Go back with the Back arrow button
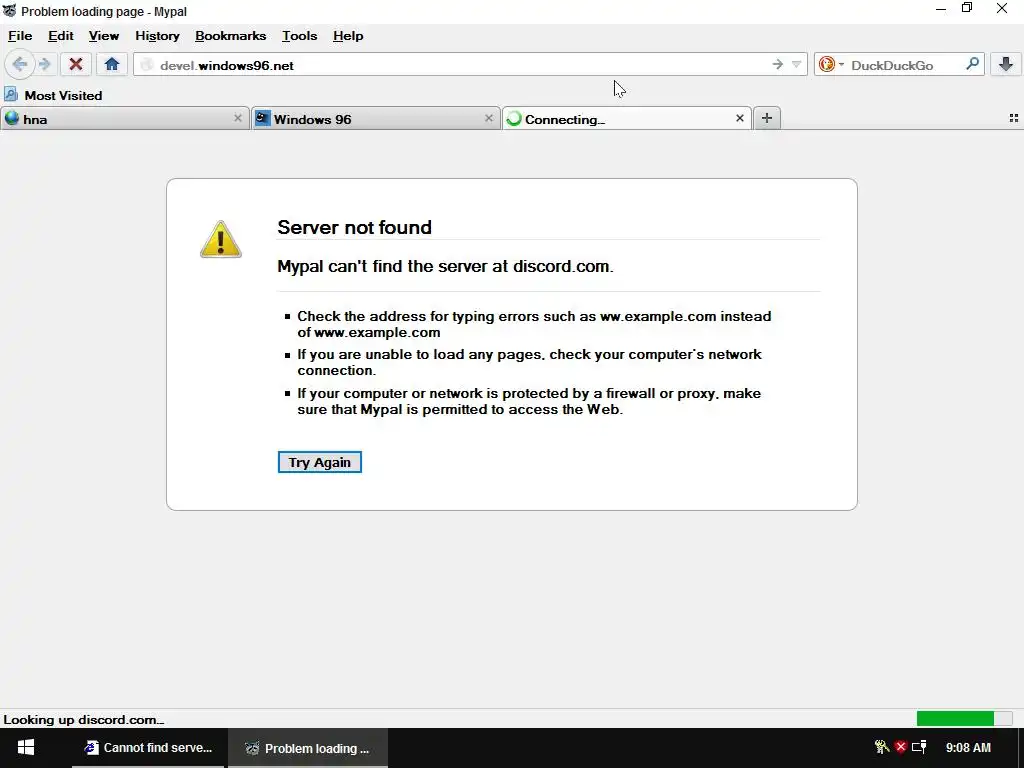 pos(19,64)
